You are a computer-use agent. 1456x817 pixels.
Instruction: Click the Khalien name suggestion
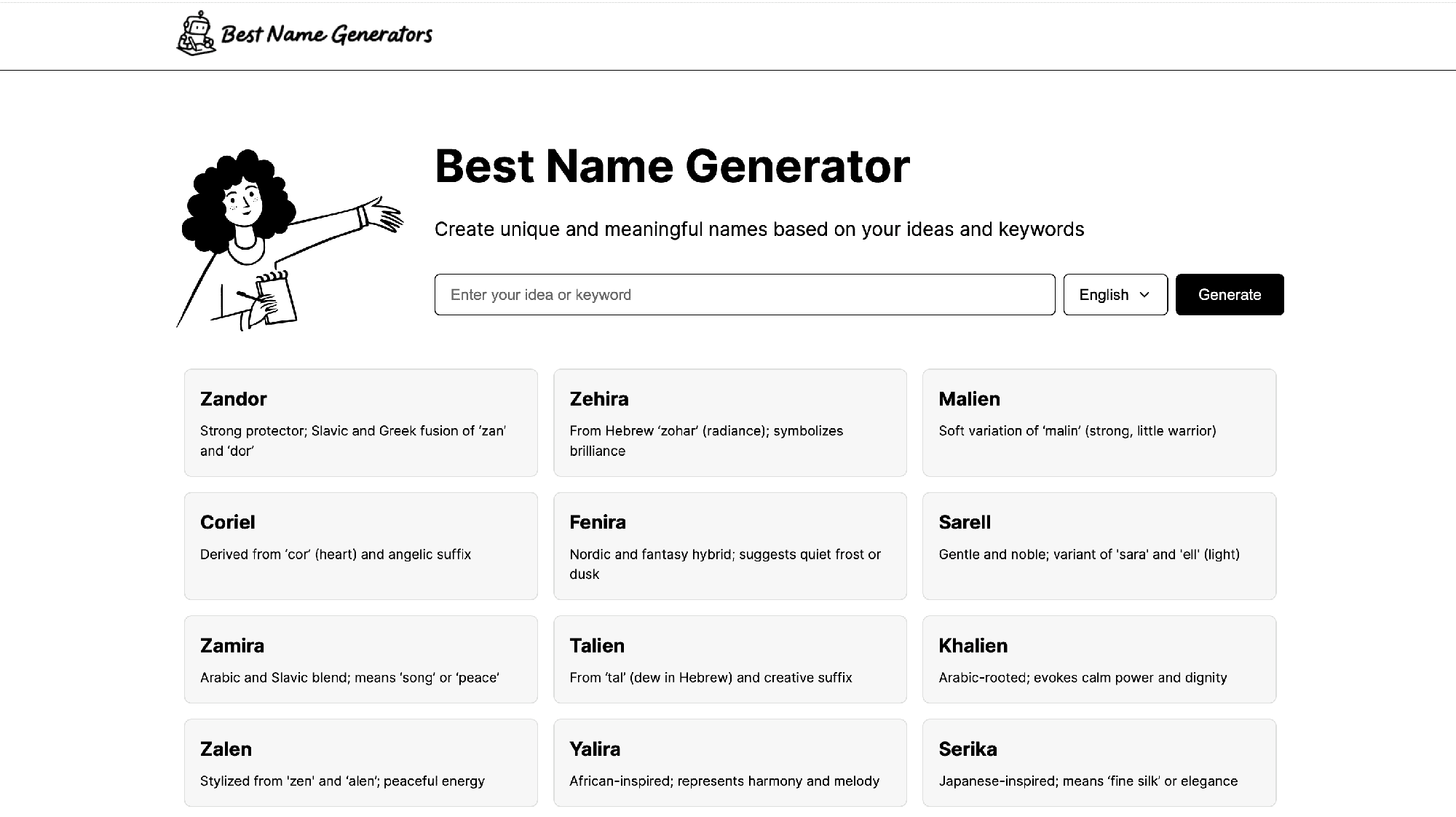pyautogui.click(x=1099, y=659)
